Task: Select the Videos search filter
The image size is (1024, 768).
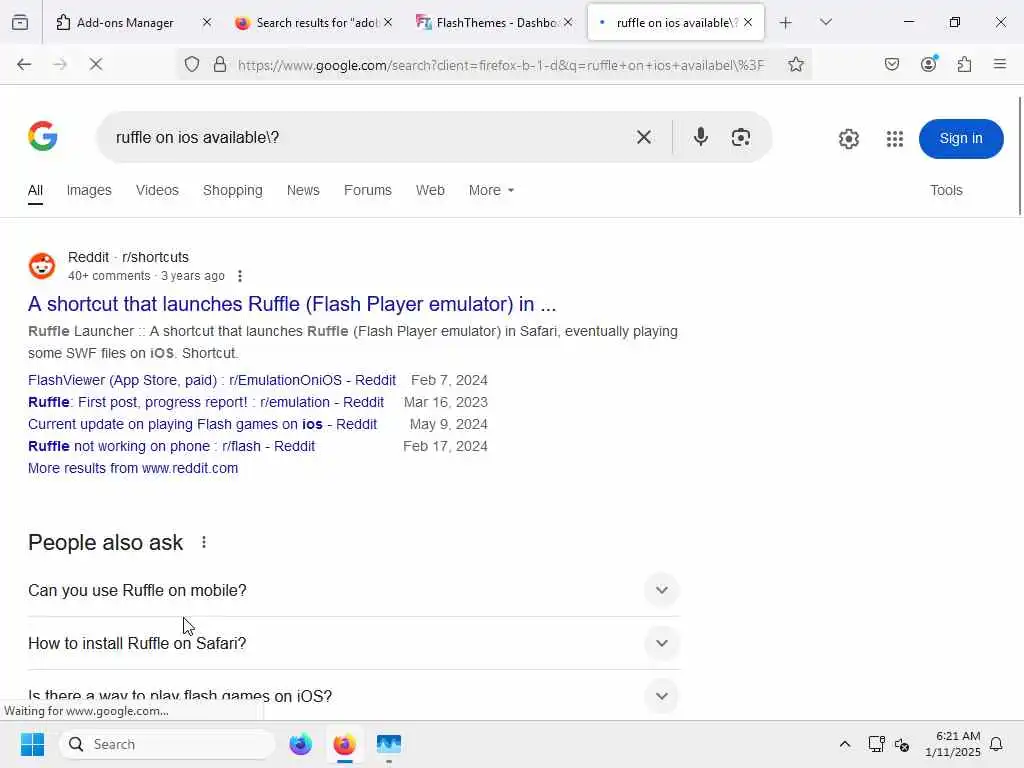Action: pyautogui.click(x=157, y=190)
